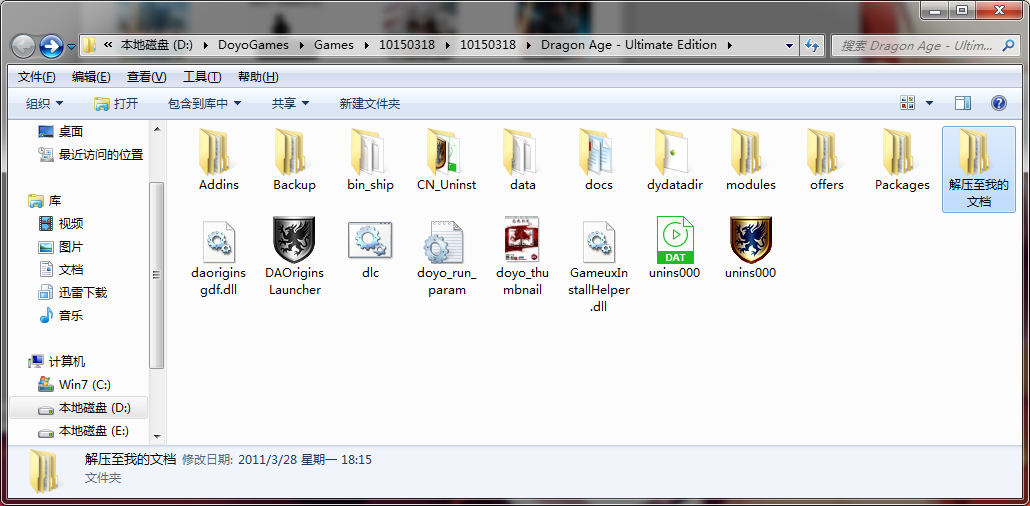Open the address bar history dropdown
The width and height of the screenshot is (1030, 506).
coord(790,46)
